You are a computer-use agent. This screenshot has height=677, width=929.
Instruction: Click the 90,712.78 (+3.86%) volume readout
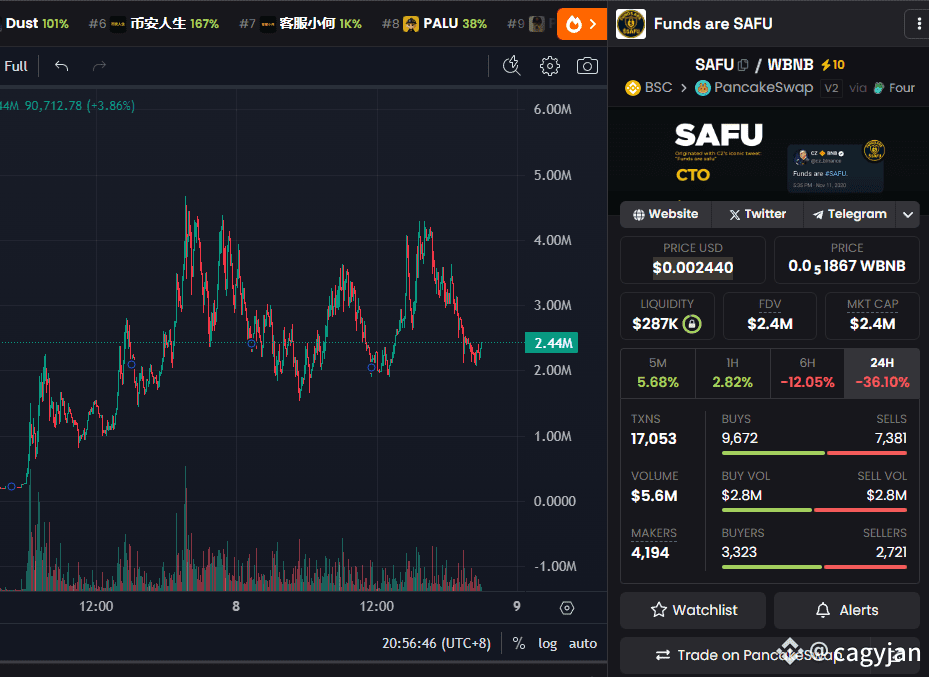click(x=79, y=106)
